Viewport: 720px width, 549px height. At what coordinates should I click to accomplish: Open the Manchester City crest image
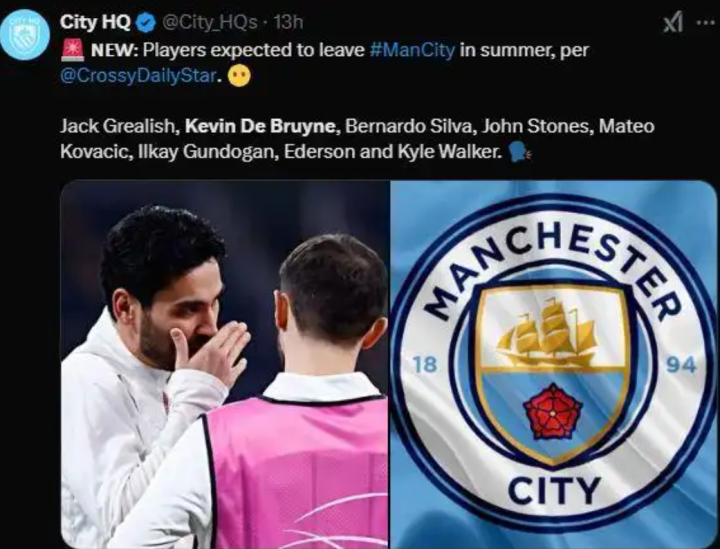tap(553, 364)
